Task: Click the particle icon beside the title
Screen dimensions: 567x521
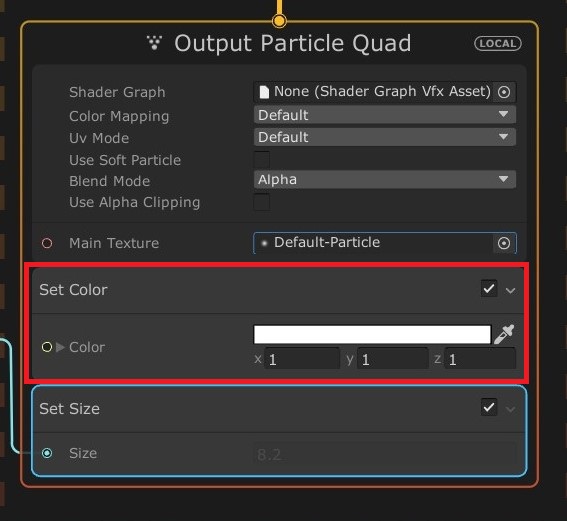Action: 154,43
